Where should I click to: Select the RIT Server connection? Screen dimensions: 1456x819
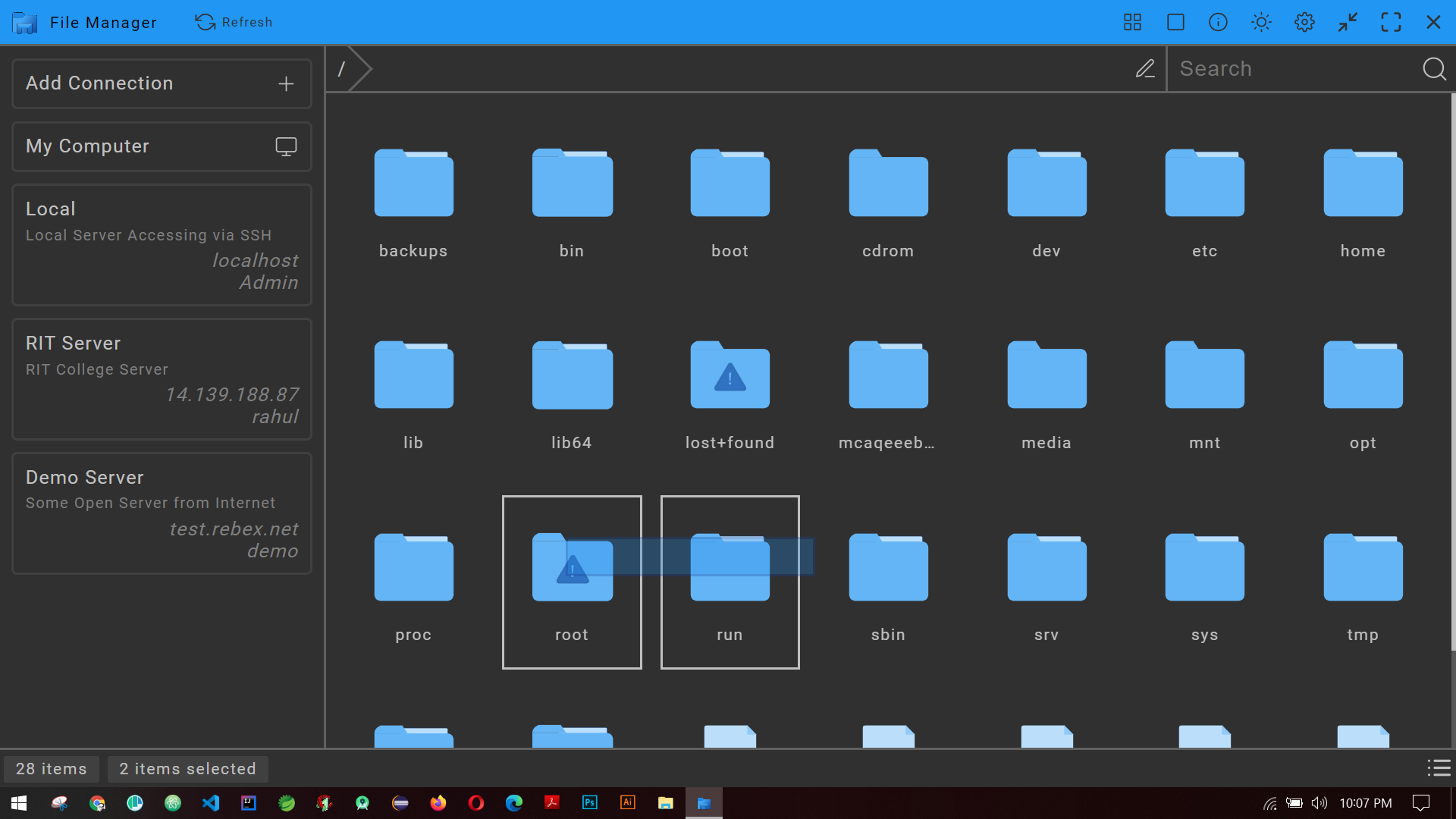click(162, 379)
